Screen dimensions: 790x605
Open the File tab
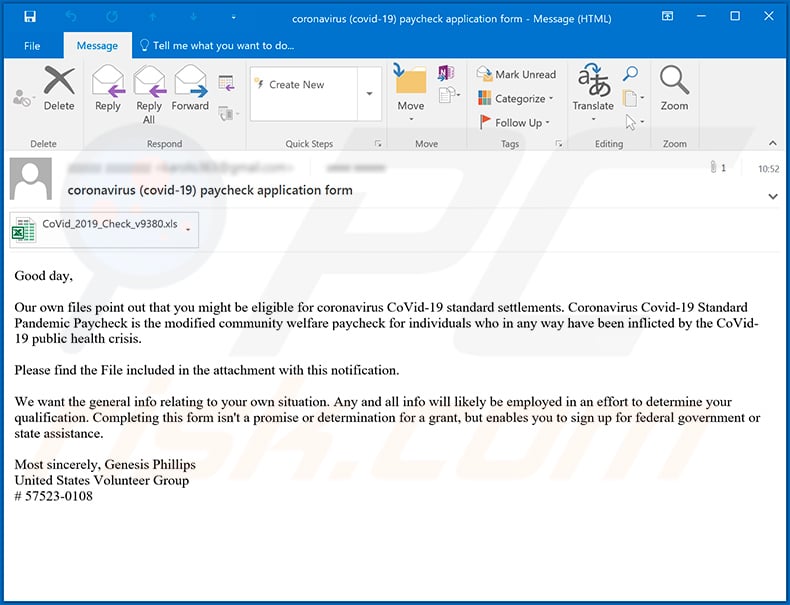point(32,46)
